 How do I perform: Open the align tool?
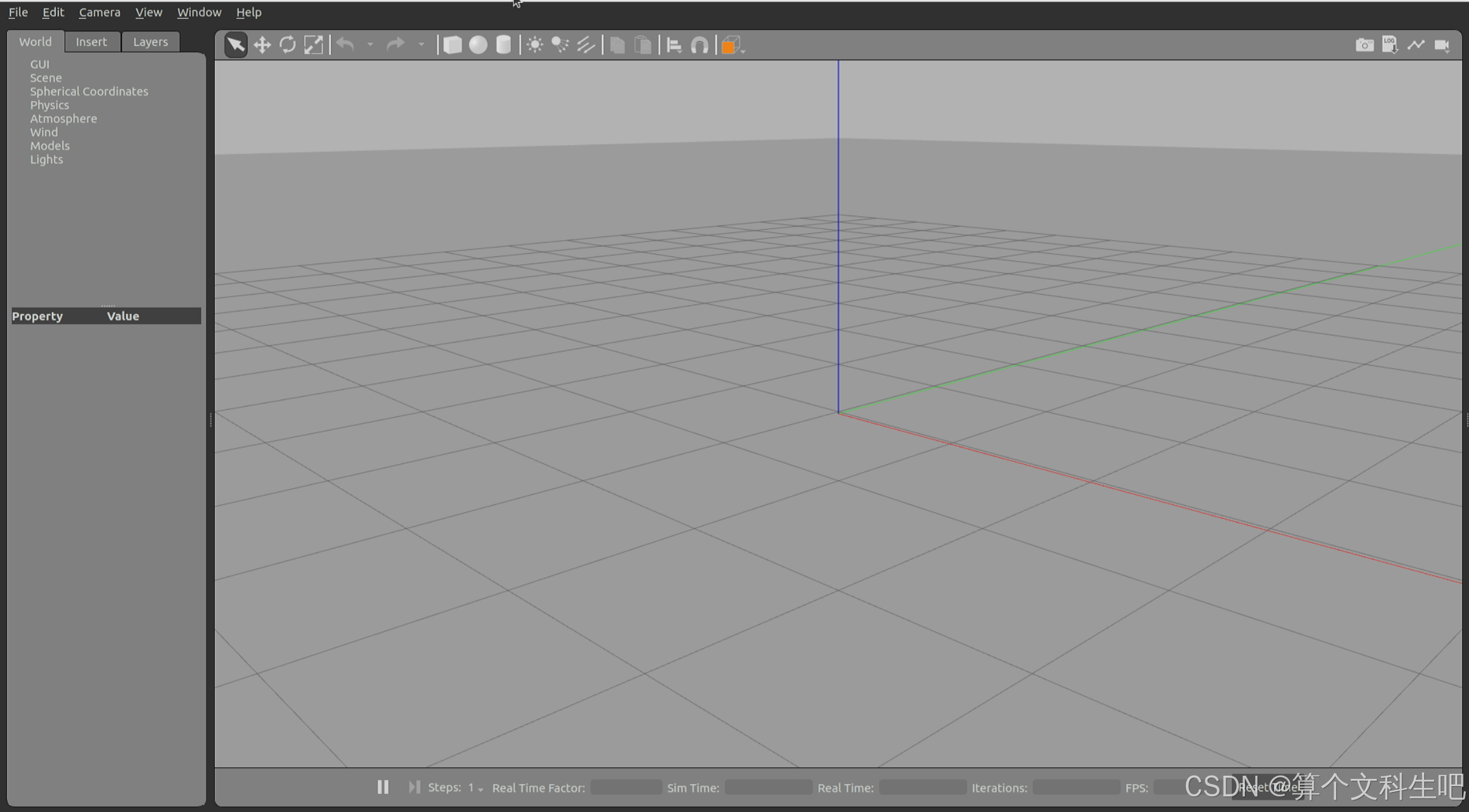674,45
